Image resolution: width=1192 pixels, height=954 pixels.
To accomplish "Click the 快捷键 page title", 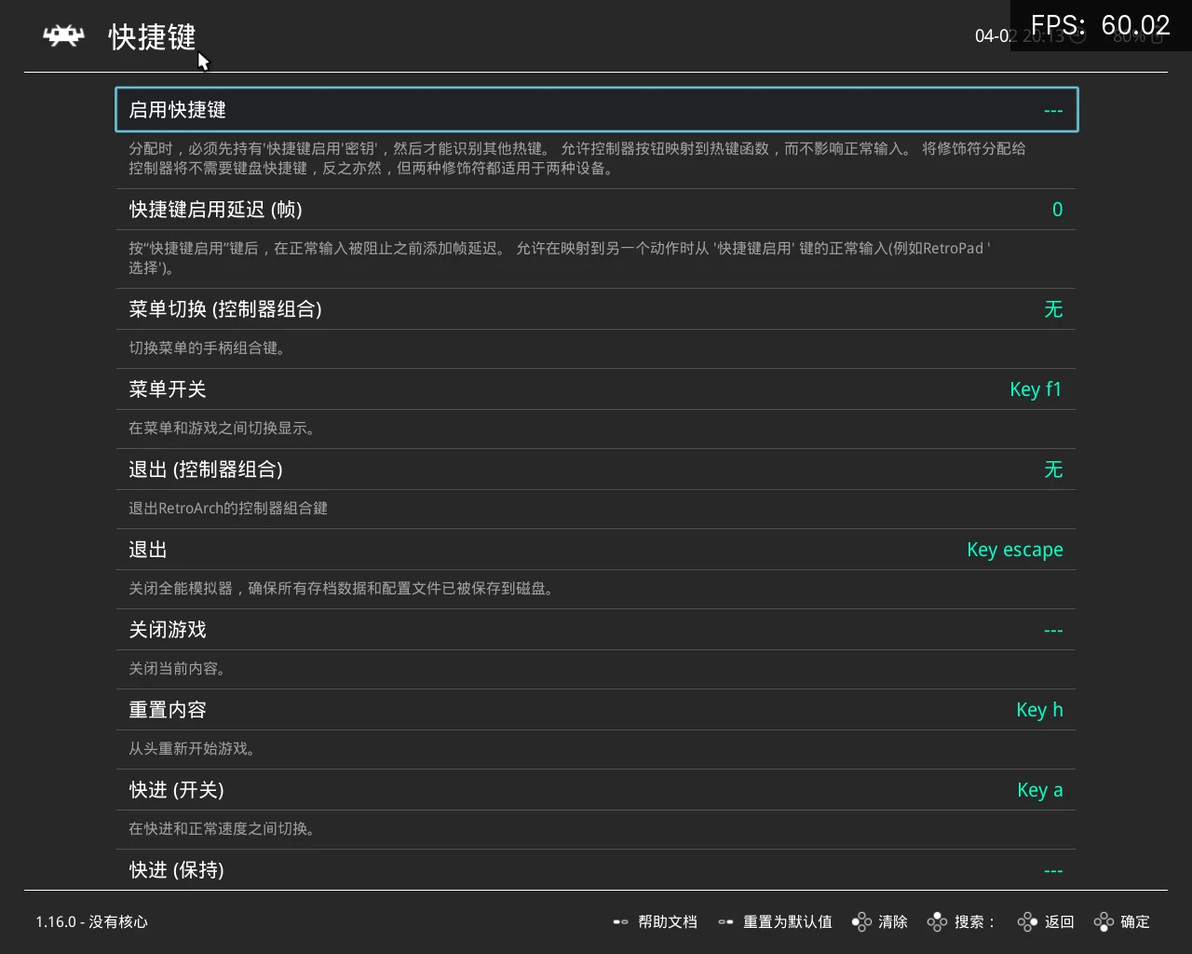I will pyautogui.click(x=152, y=36).
